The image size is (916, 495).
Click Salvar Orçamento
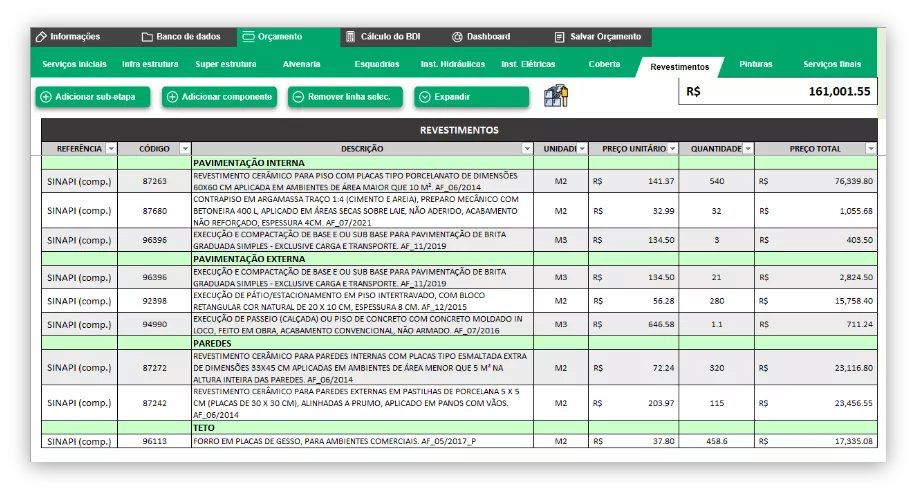pyautogui.click(x=598, y=37)
